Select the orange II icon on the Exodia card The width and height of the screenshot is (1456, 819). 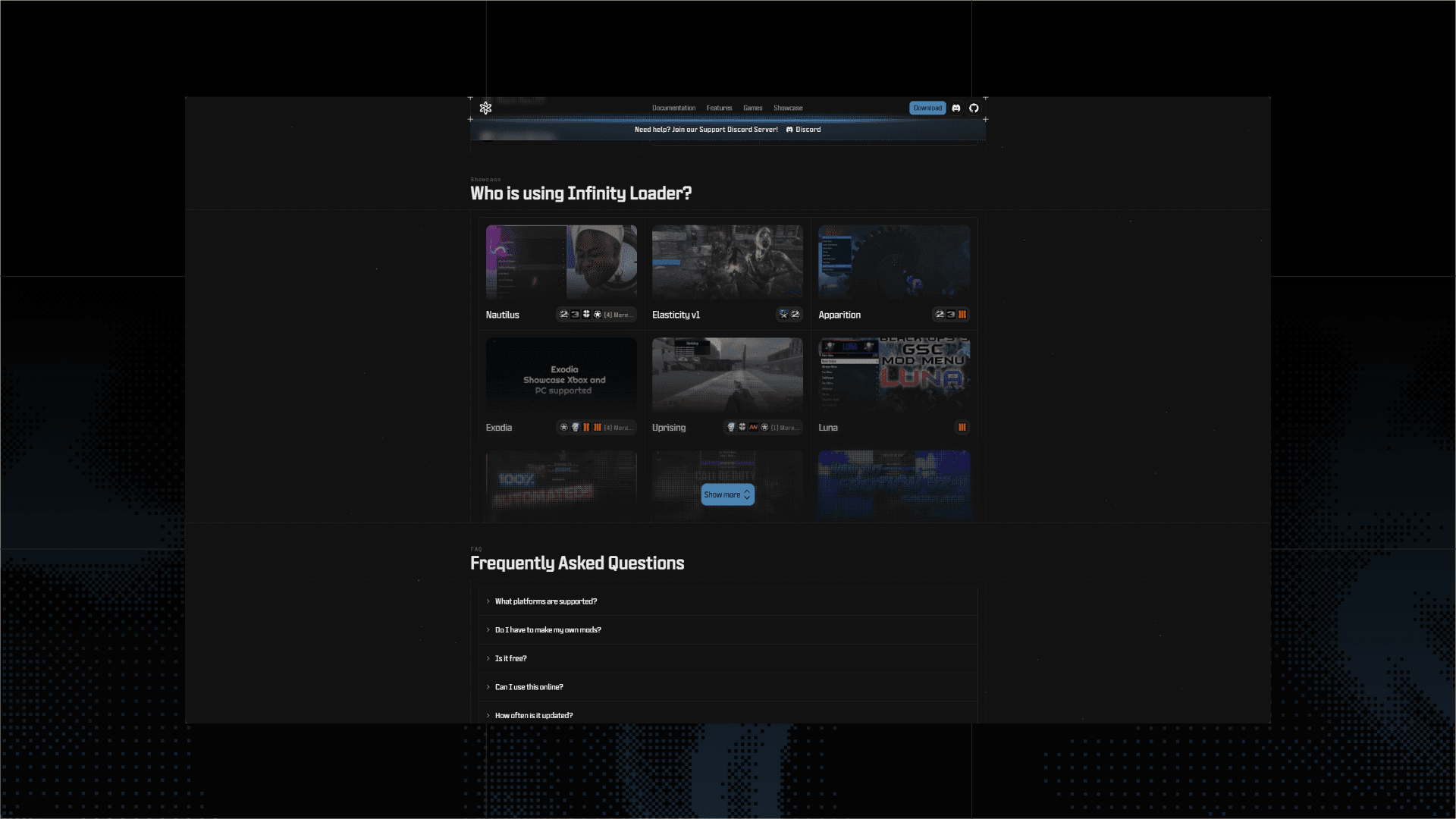[586, 428]
